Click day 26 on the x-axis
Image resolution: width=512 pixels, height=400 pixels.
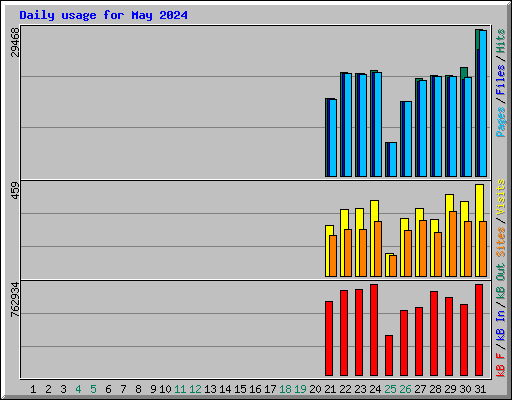[x=405, y=389]
